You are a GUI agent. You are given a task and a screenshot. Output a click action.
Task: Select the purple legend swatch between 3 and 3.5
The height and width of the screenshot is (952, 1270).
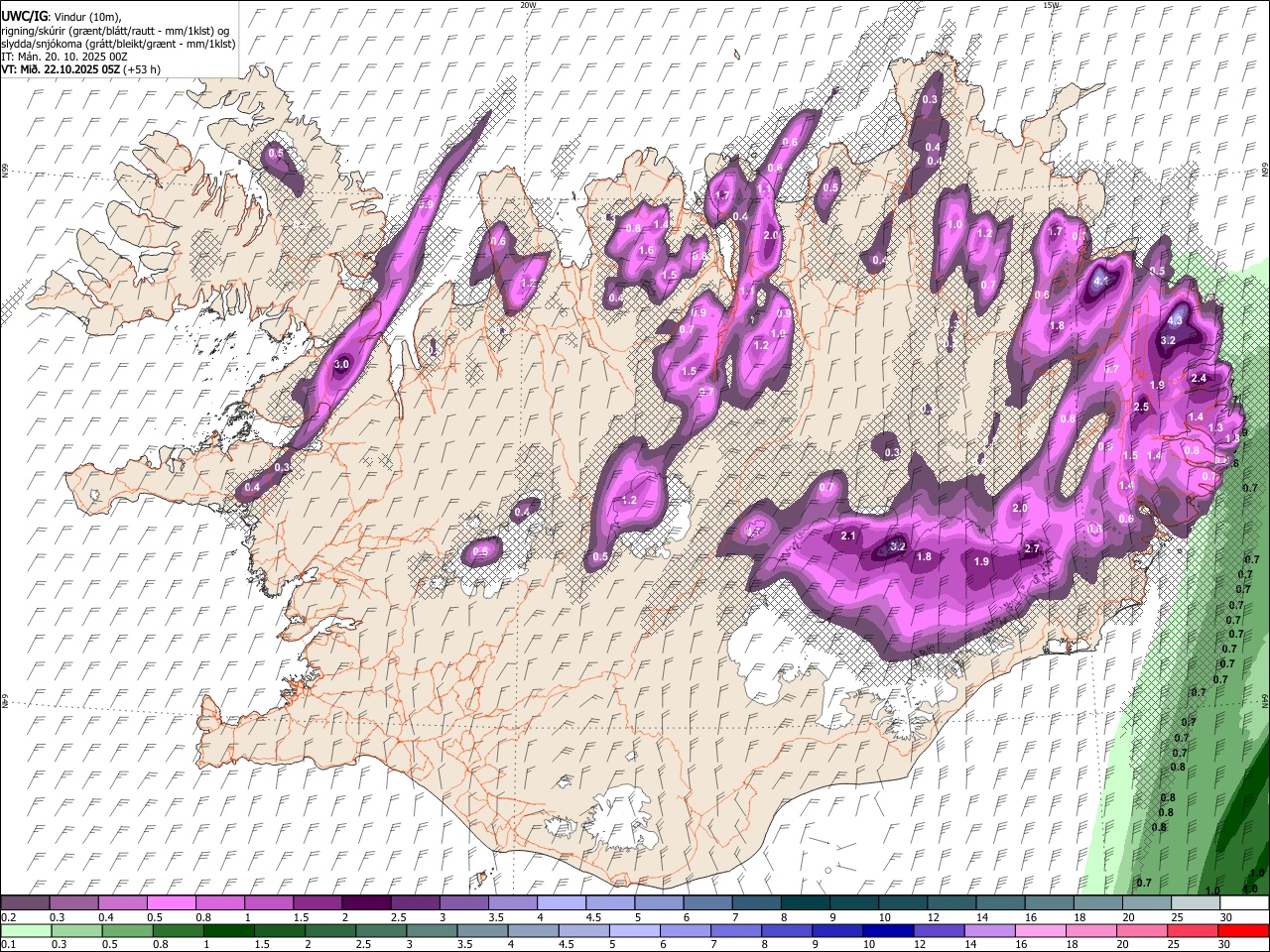coord(463,902)
